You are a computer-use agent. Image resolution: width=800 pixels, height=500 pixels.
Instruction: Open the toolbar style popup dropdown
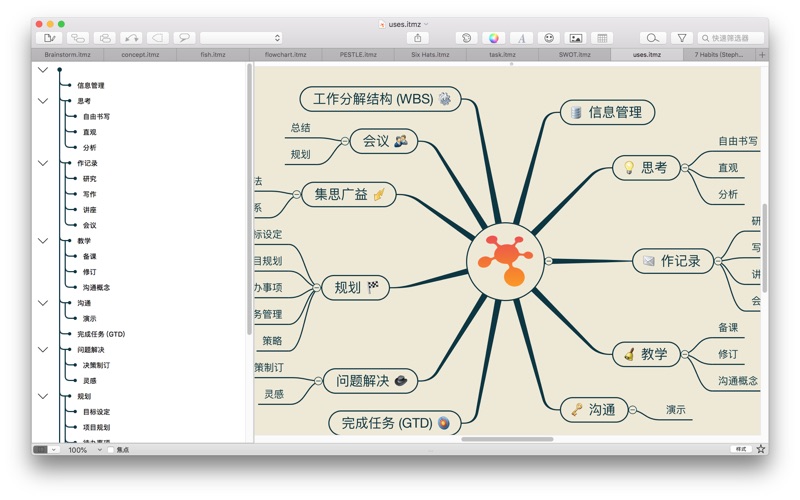pos(241,38)
